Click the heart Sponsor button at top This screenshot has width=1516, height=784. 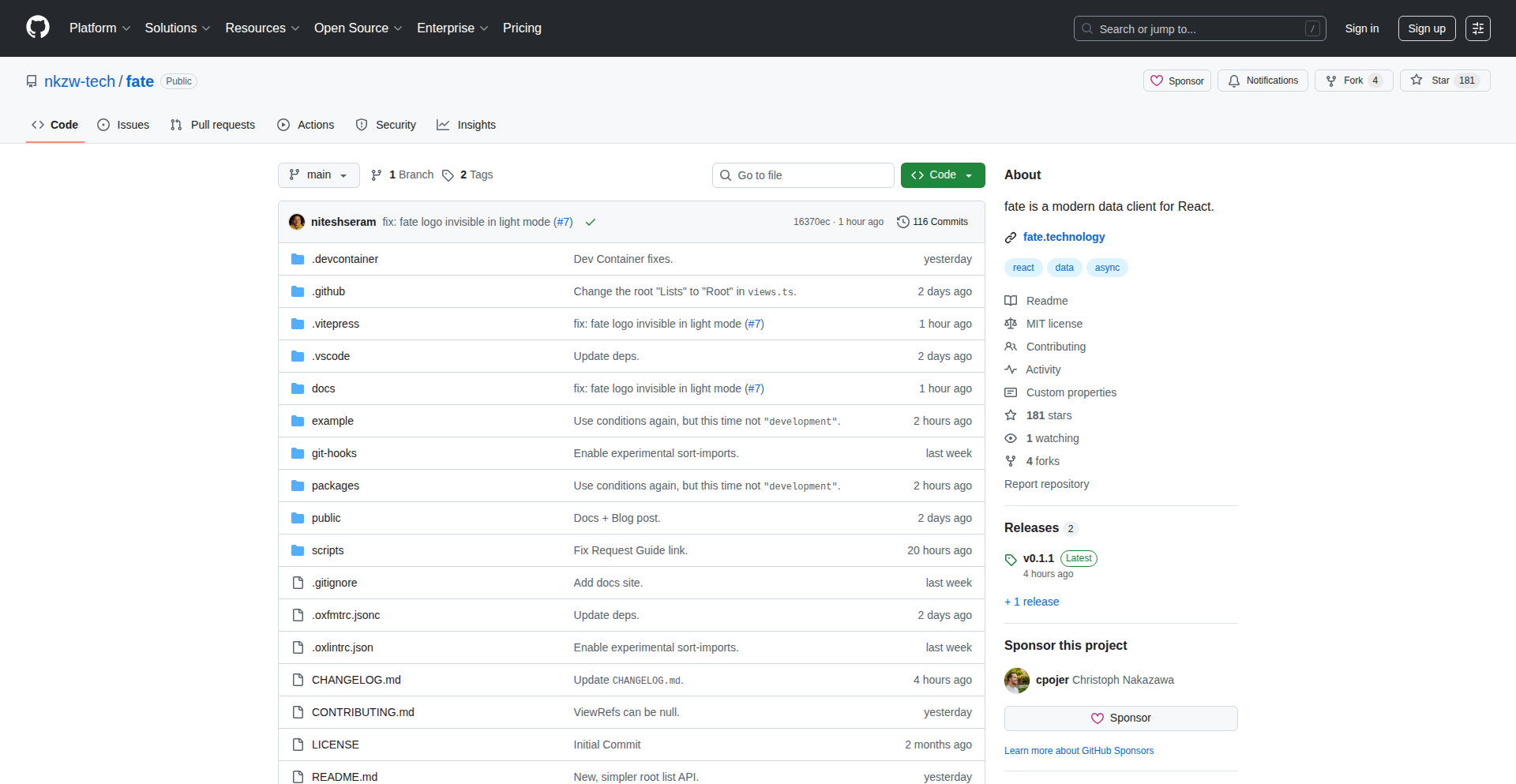click(x=1176, y=81)
